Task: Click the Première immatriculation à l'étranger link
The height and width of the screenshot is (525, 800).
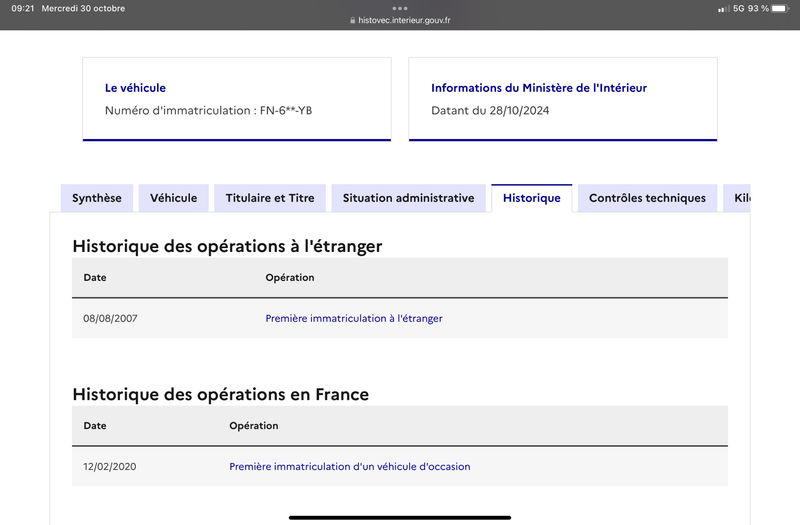Action: coord(354,318)
